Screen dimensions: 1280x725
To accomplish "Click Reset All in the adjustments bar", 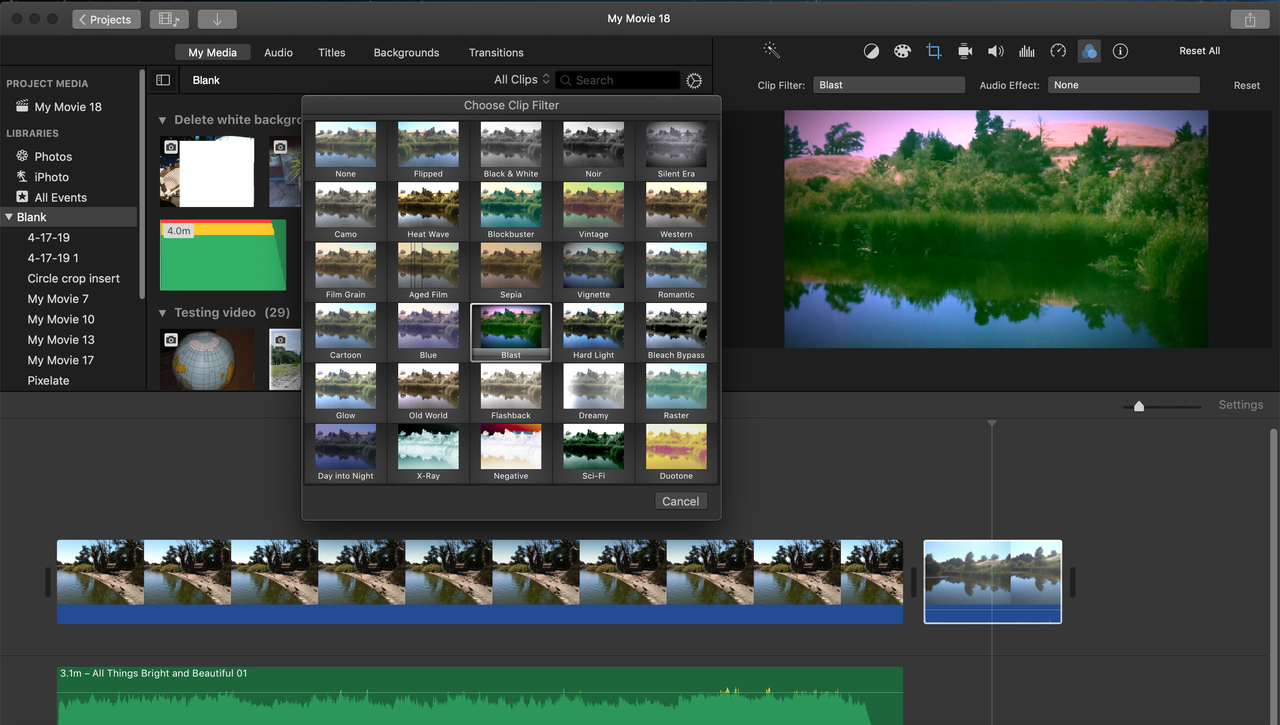I will tap(1199, 50).
